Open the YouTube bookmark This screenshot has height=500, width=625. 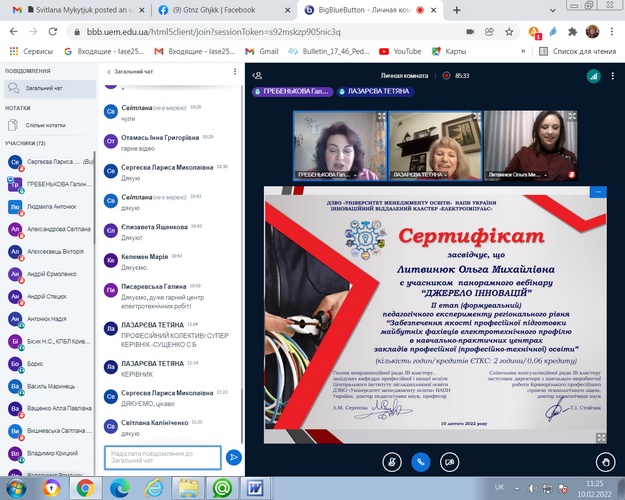tap(400, 50)
